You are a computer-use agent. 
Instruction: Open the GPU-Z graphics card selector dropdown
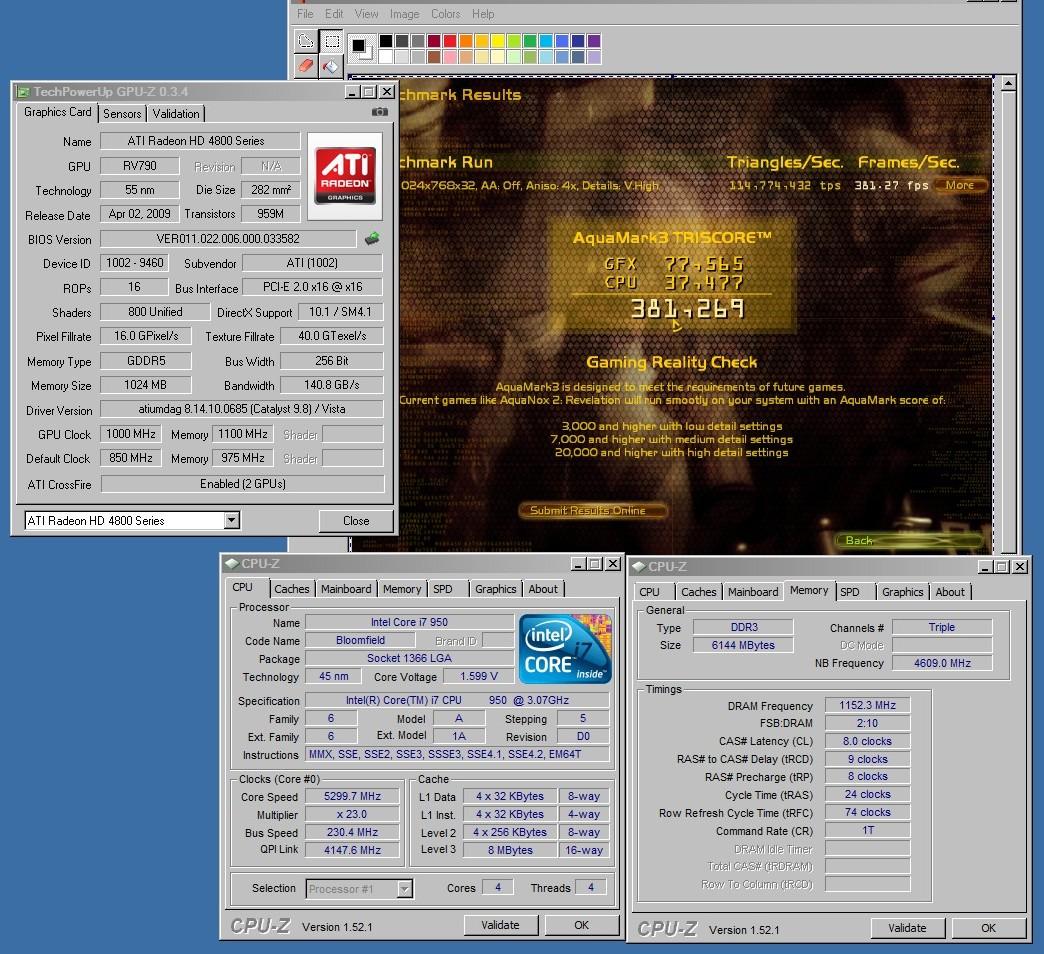point(231,520)
